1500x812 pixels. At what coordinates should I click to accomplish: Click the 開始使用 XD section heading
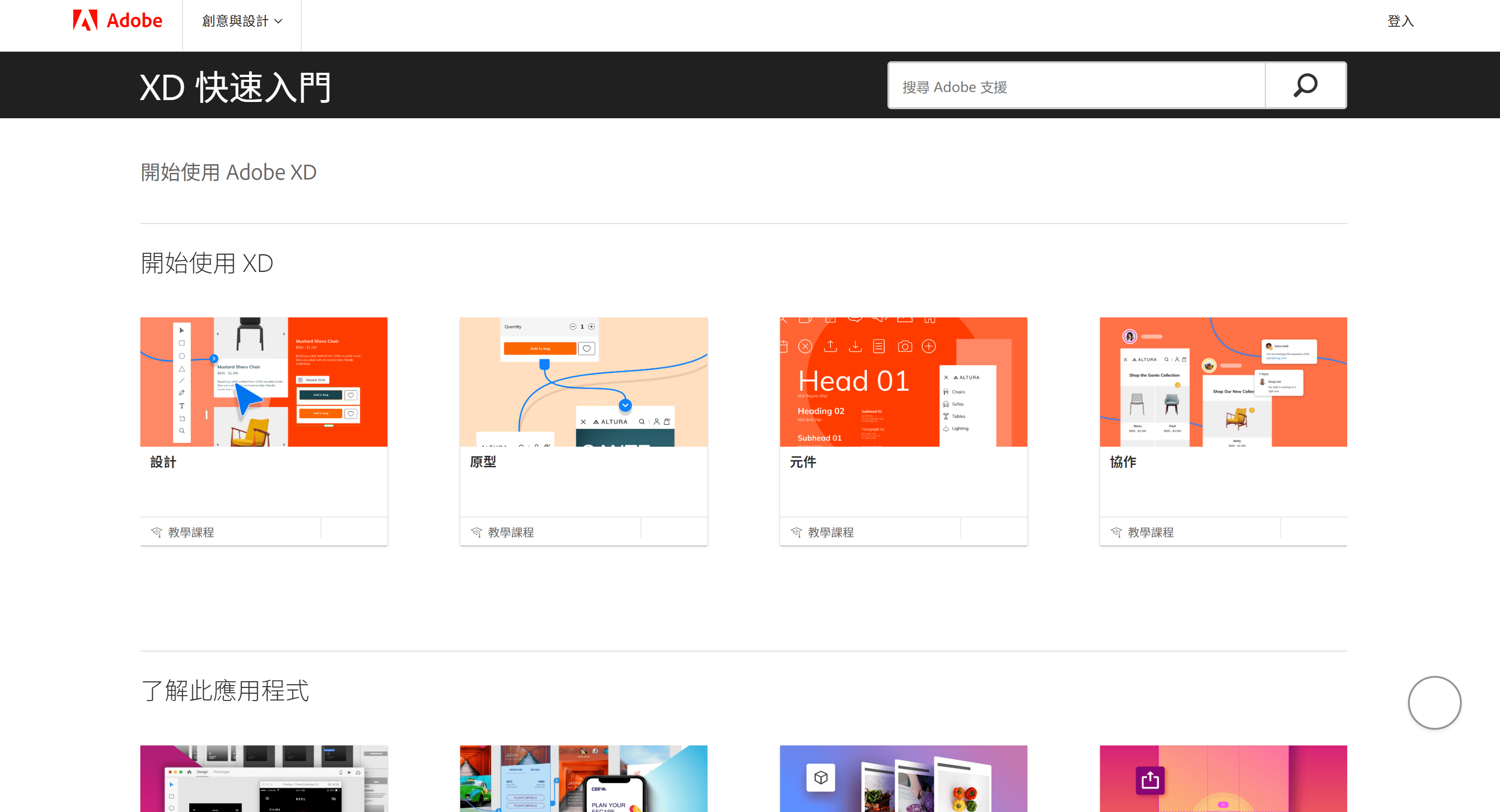point(207,263)
